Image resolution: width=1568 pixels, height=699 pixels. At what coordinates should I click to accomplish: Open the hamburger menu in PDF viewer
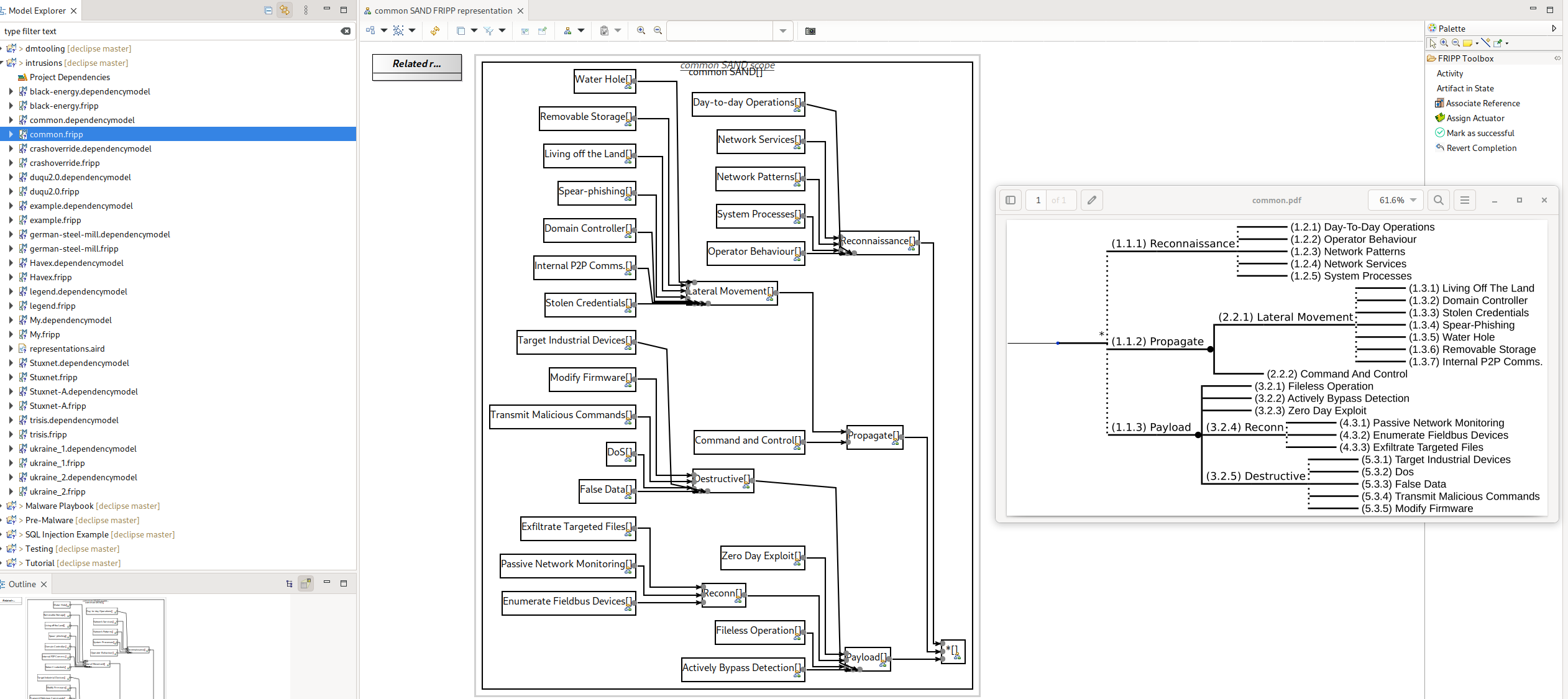click(1465, 200)
